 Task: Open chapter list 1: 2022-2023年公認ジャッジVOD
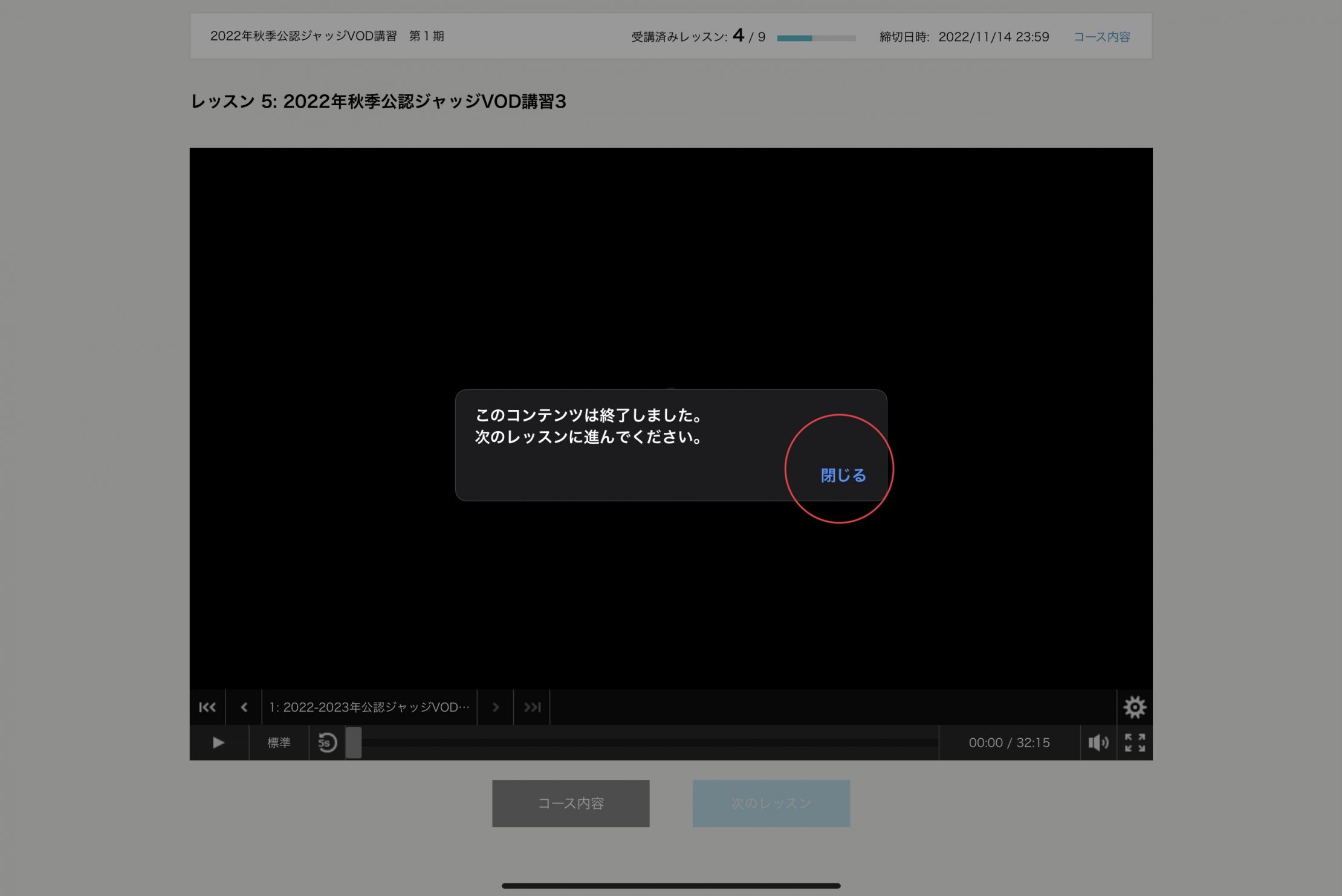[x=369, y=707]
